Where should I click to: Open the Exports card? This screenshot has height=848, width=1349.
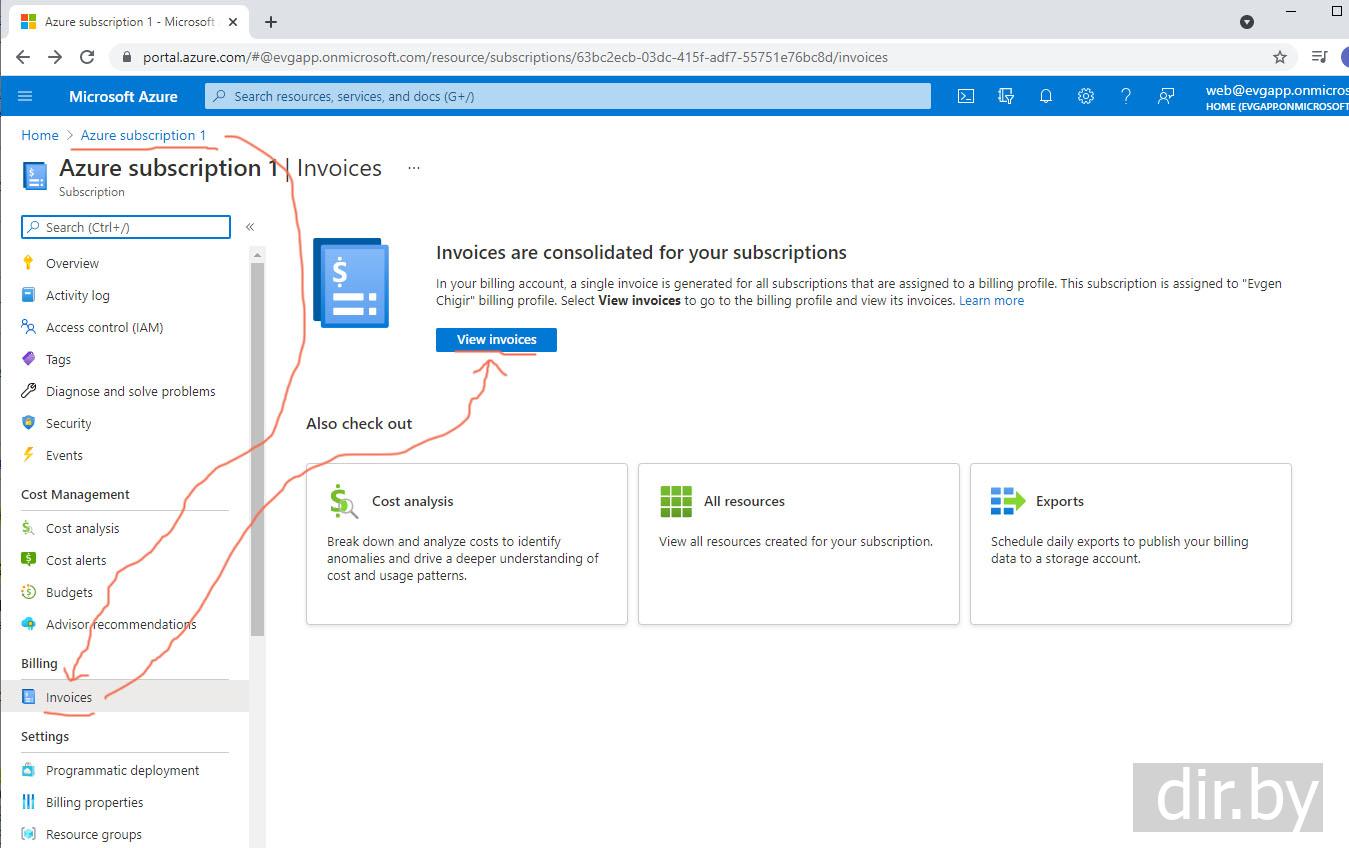point(1130,543)
